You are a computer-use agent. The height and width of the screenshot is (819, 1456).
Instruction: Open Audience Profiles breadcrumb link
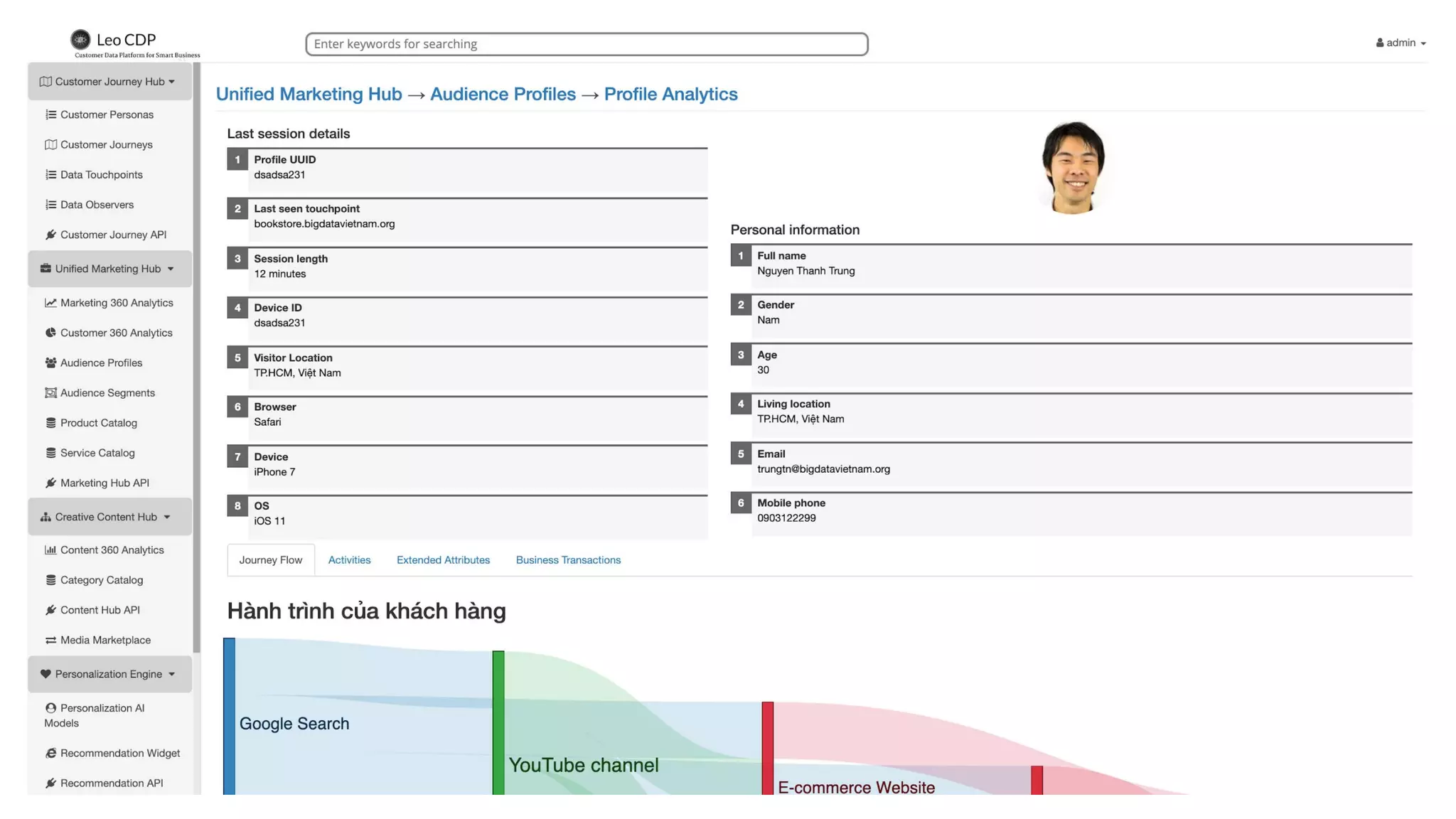pos(503,94)
